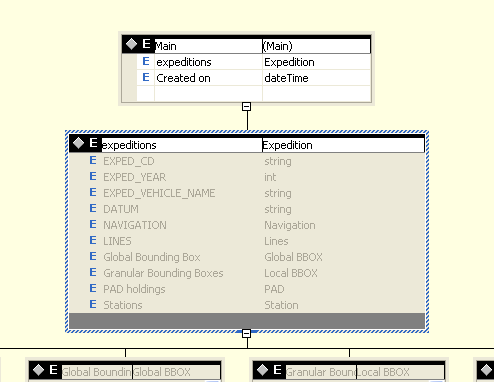This screenshot has width=494, height=382.
Task: Select the Main name cell in the header
Action: click(208, 46)
